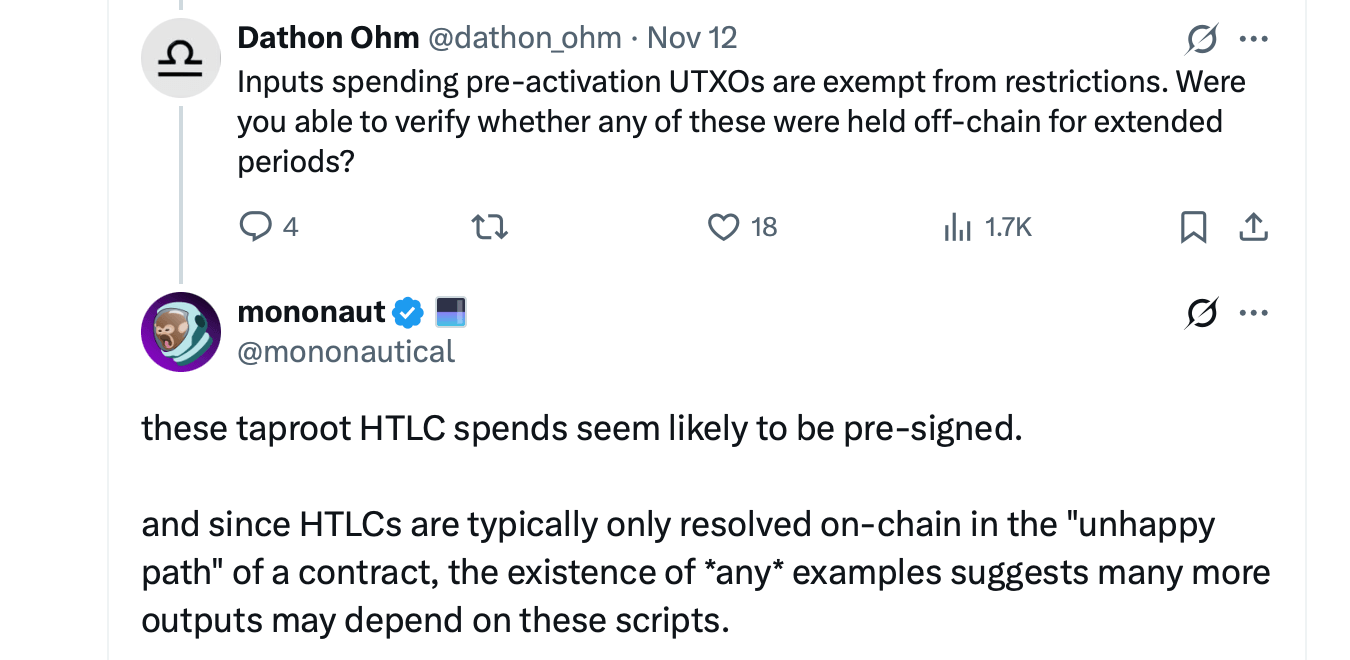Click the Dathon Ohm display name

tap(328, 38)
